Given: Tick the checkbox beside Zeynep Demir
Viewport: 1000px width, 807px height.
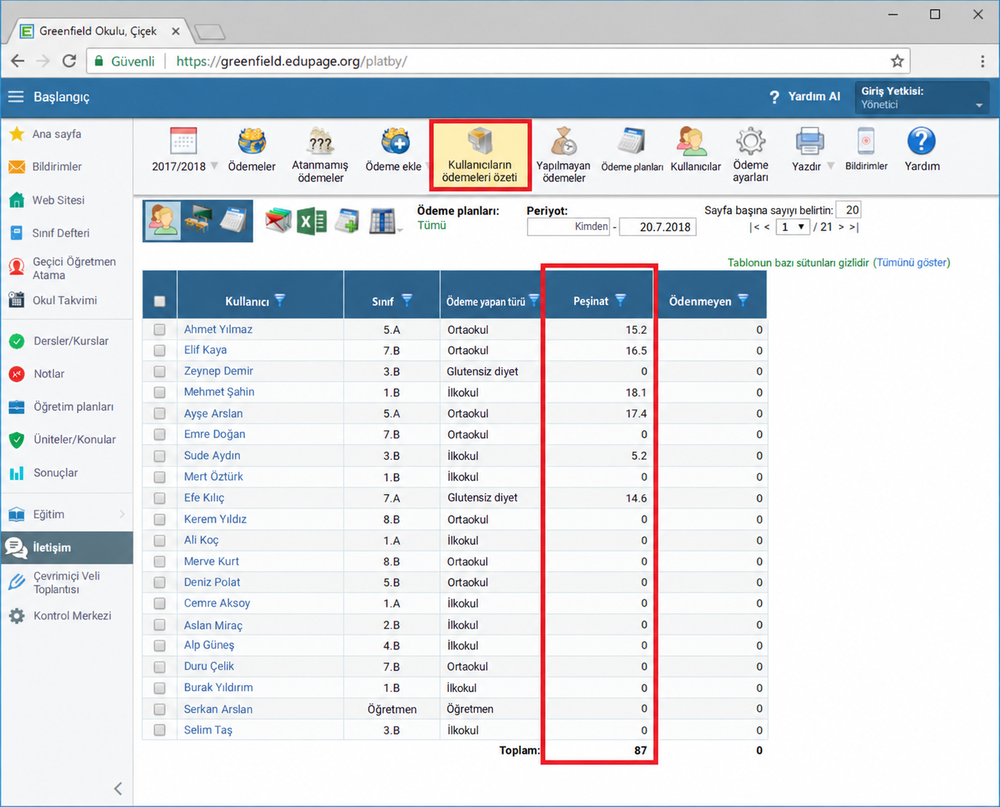Looking at the screenshot, I should pyautogui.click(x=159, y=371).
